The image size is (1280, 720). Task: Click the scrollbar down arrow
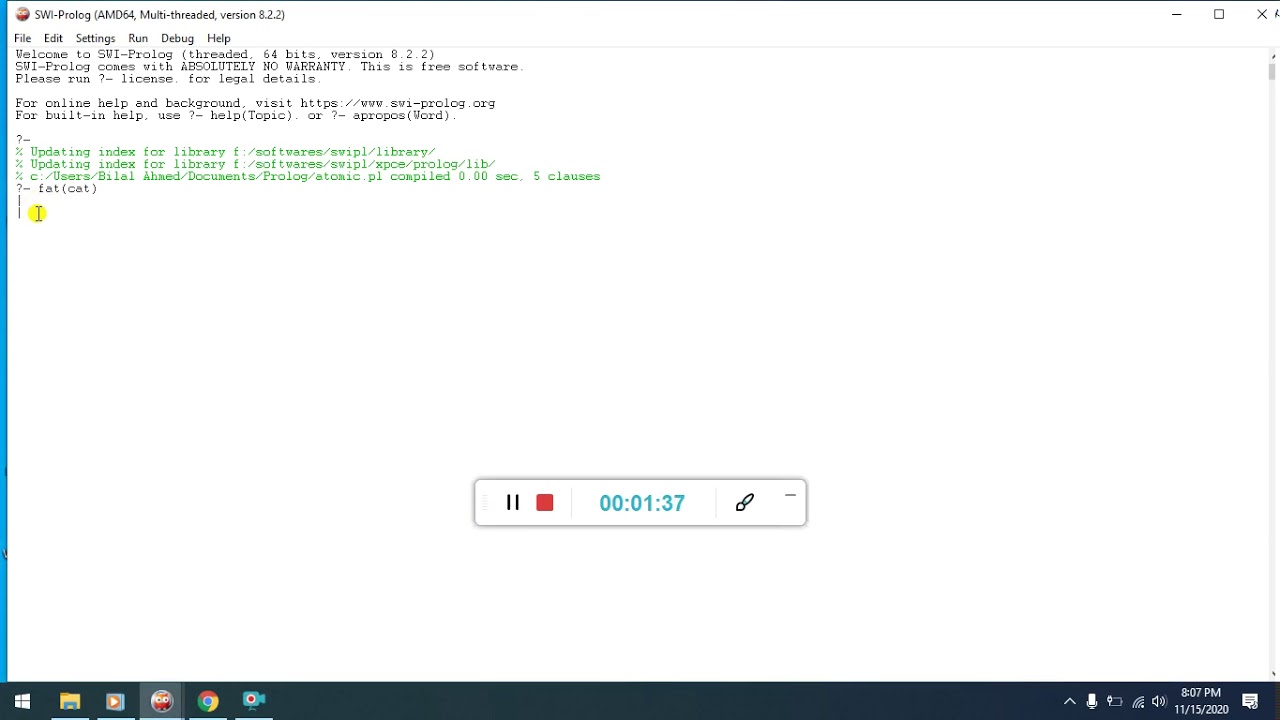[x=1272, y=673]
